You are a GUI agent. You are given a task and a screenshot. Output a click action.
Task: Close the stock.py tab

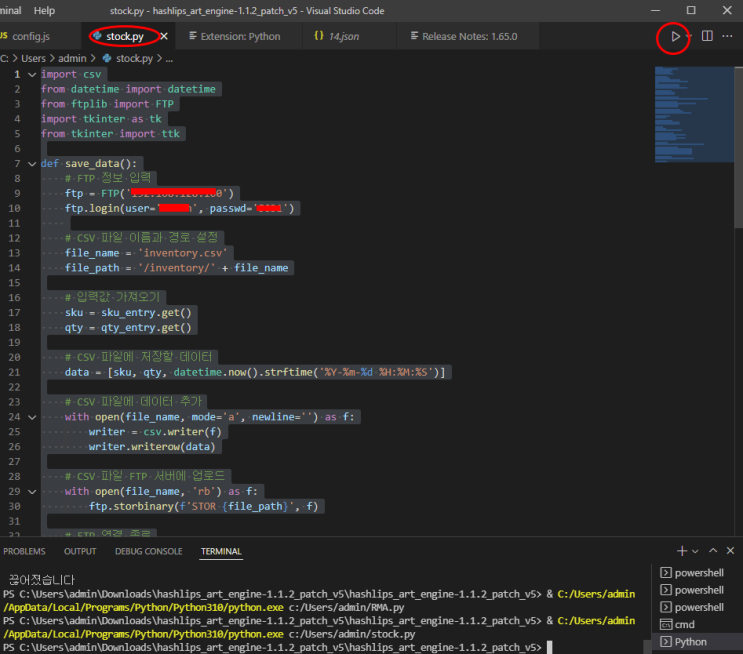coord(164,36)
